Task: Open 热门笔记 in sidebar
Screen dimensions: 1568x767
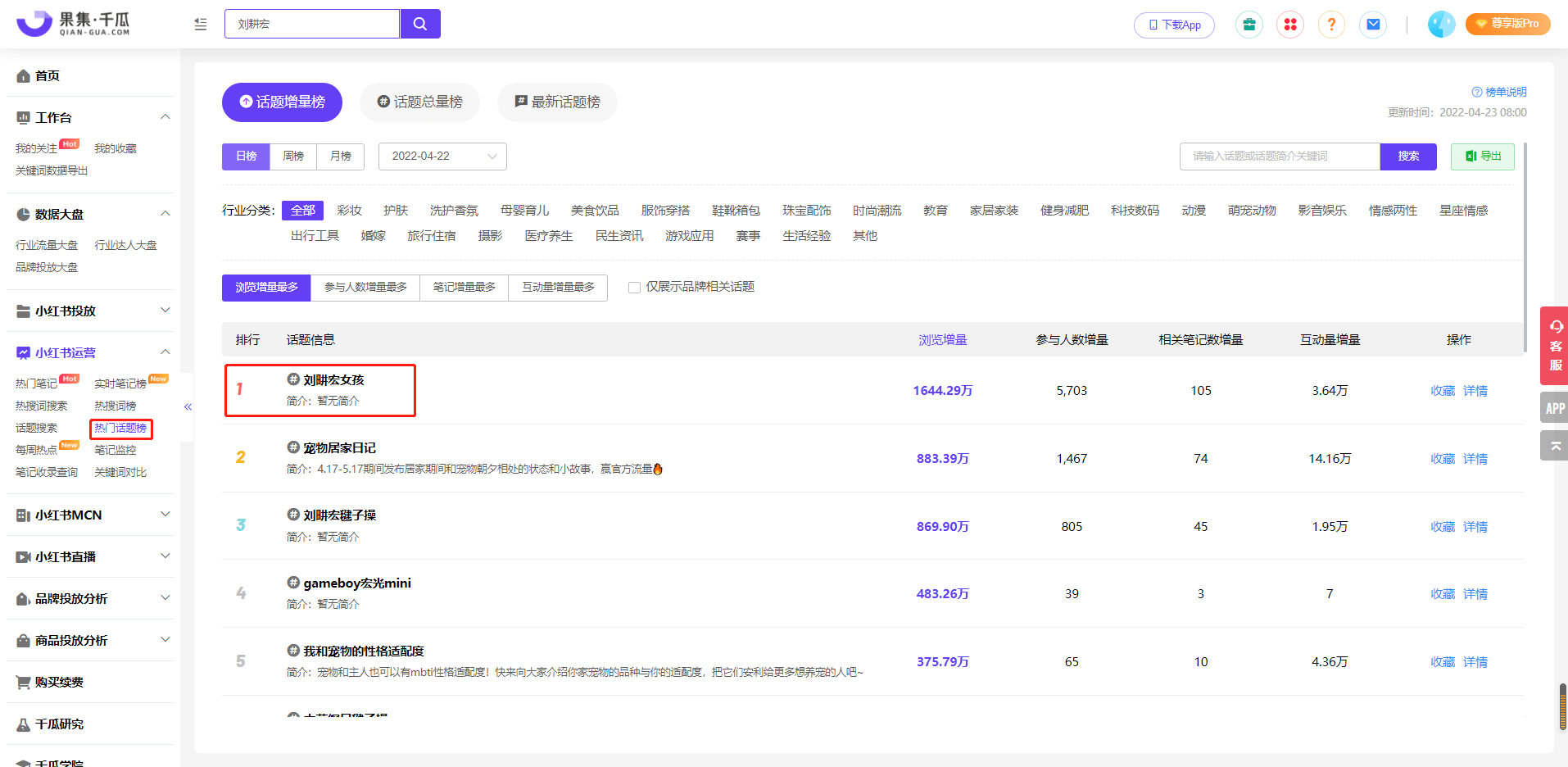Action: coord(36,383)
